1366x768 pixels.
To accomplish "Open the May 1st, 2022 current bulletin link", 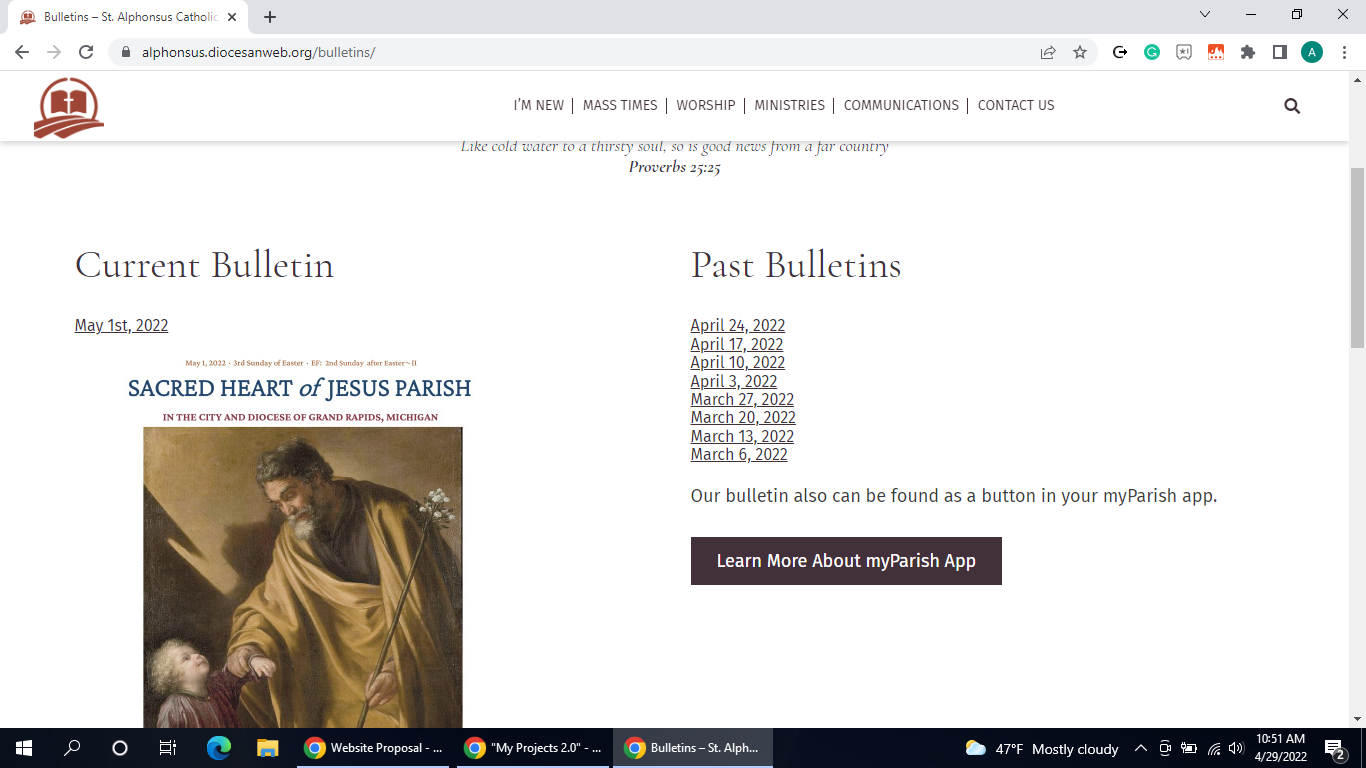I will coord(121,326).
